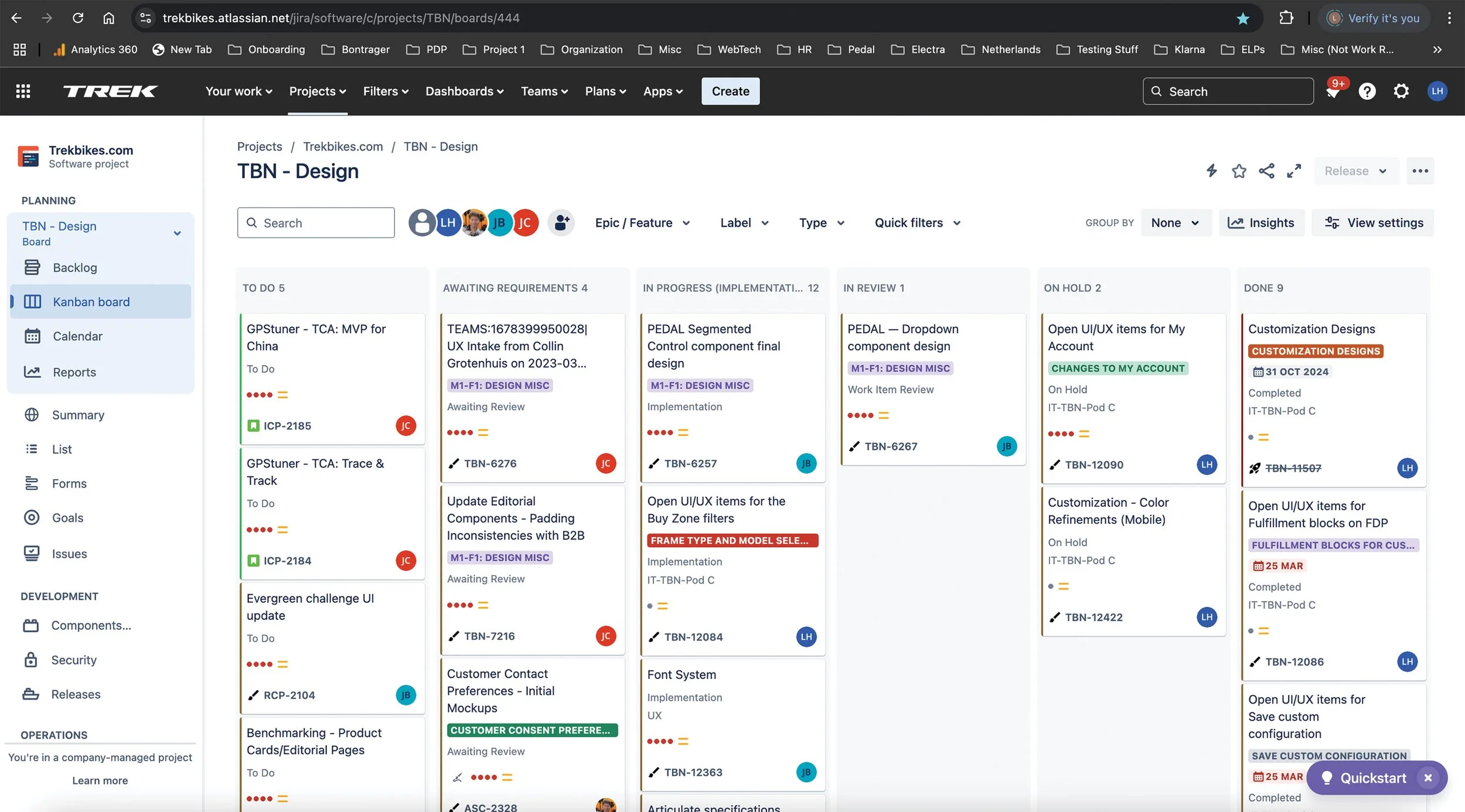Open the Dashboards menu
Screen dimensions: 1465x812
pos(464,91)
